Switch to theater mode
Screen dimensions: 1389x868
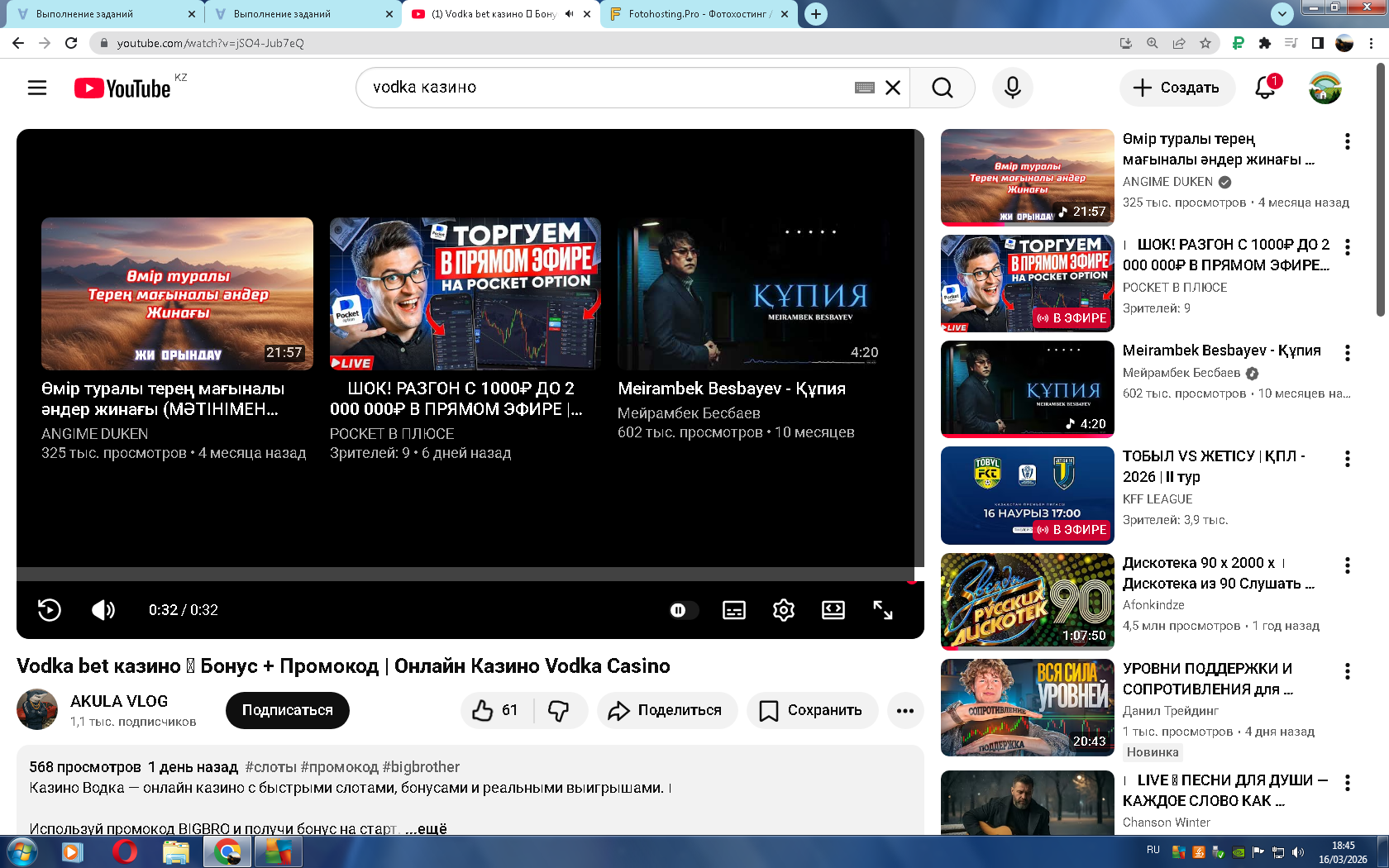point(833,610)
